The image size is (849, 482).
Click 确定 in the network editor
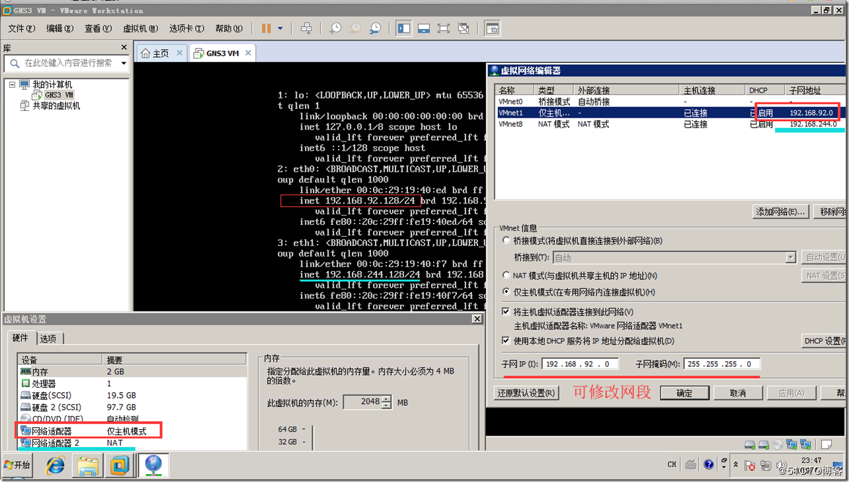684,393
